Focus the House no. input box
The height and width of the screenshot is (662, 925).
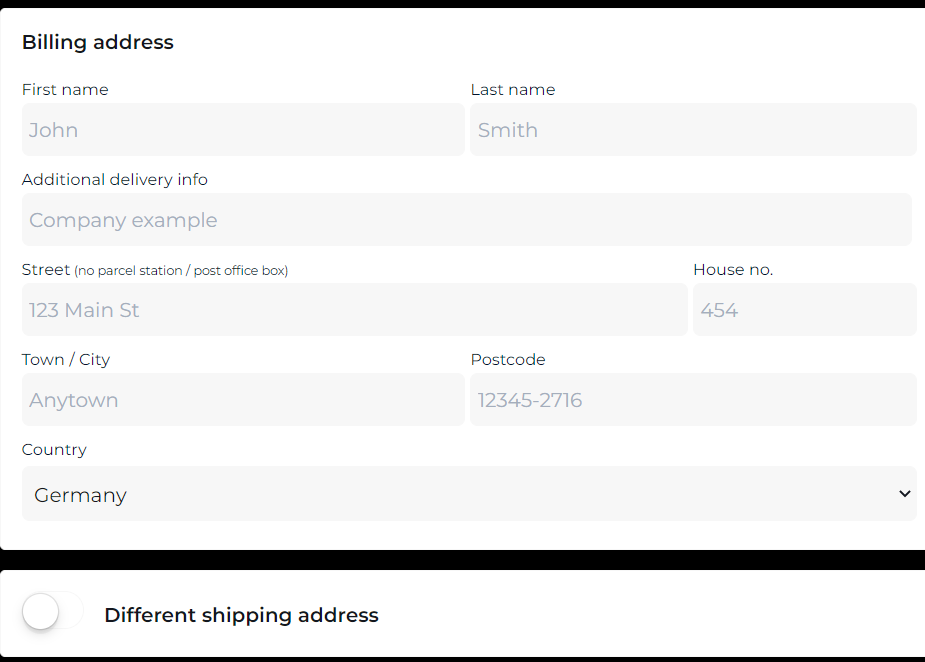[804, 310]
